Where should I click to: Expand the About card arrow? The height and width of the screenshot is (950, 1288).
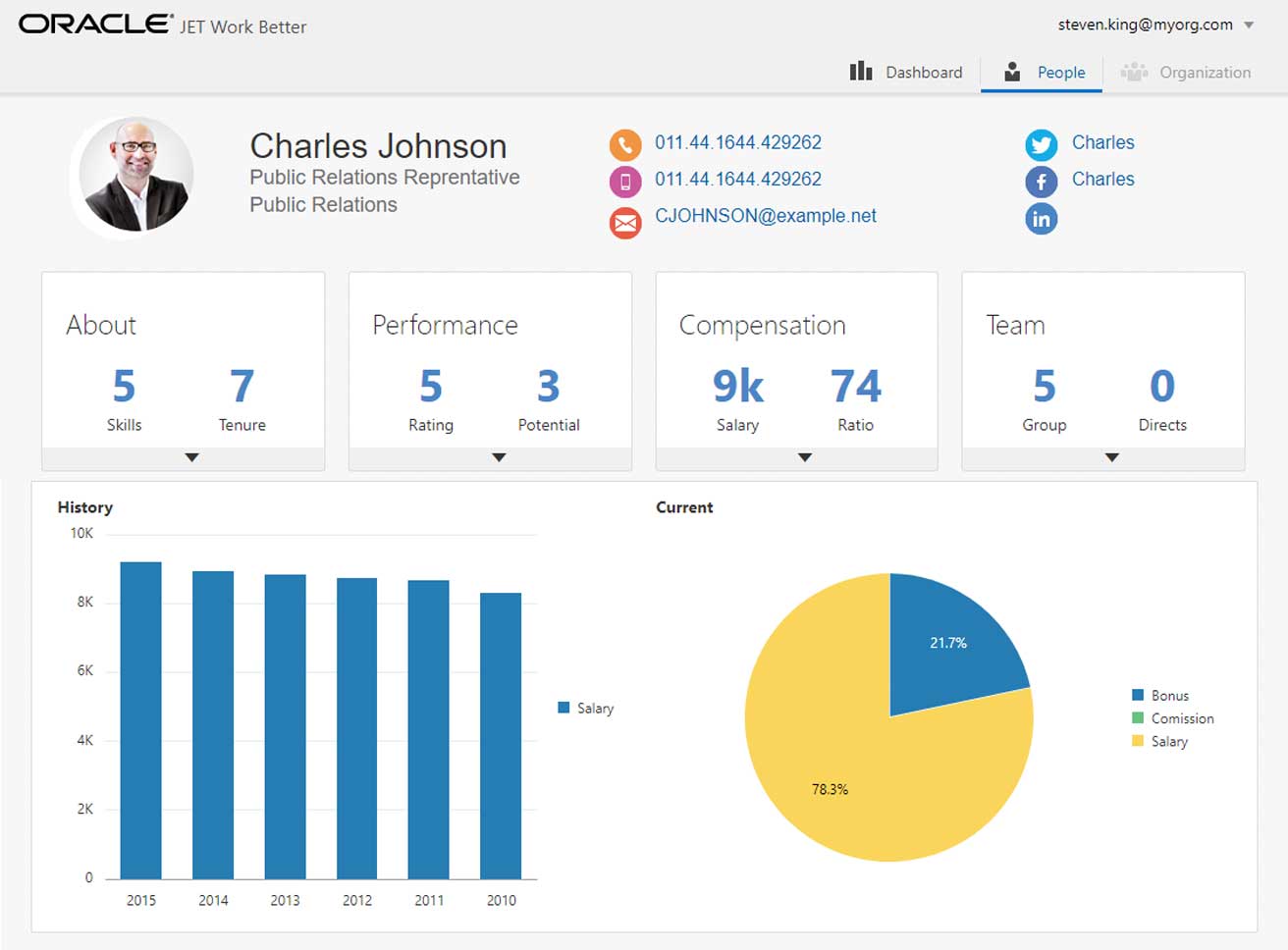[192, 457]
